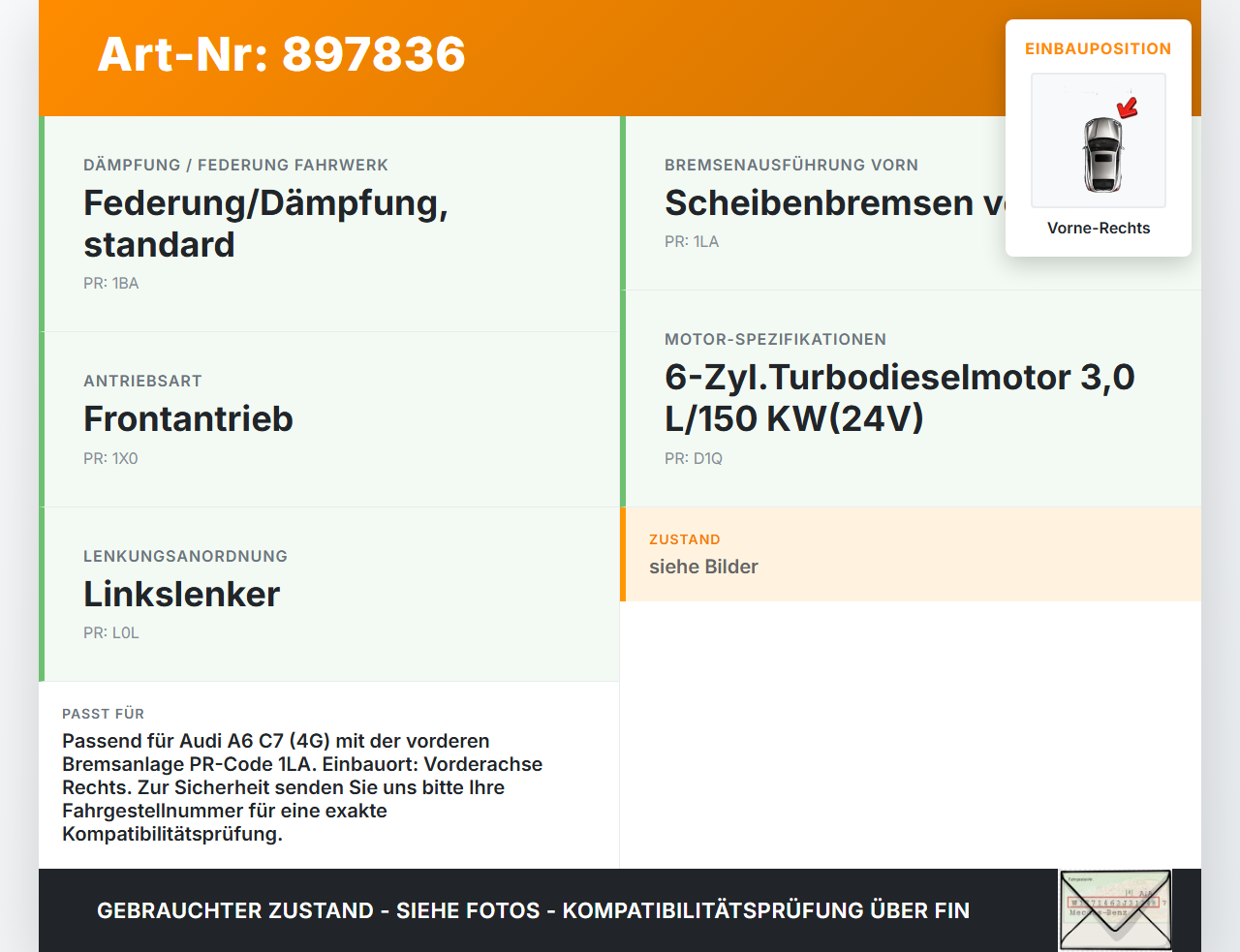The width and height of the screenshot is (1240, 952).
Task: Click the LENKUNGSANORDNUNG label
Action: [x=185, y=557]
